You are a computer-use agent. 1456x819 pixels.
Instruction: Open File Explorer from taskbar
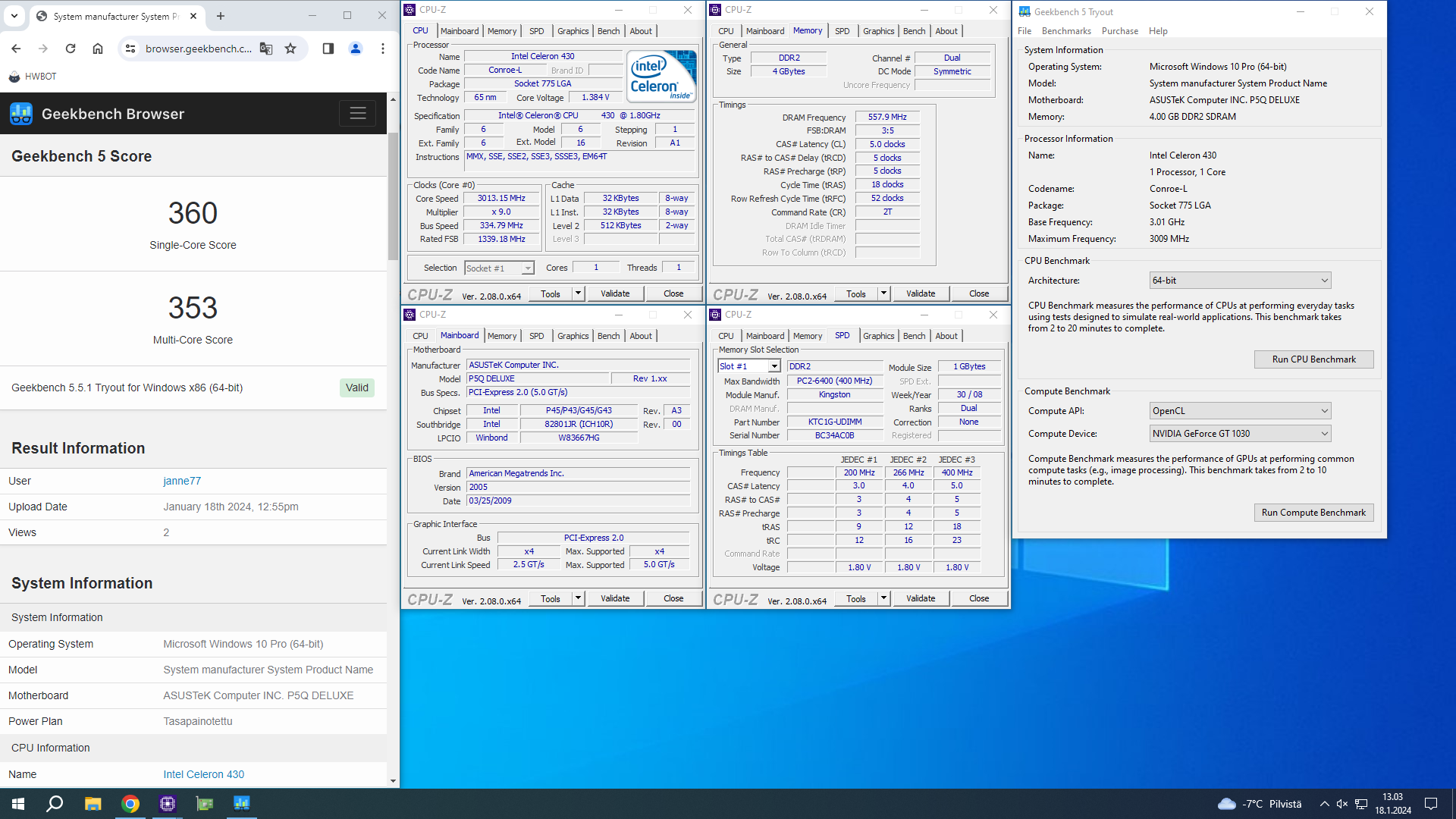pos(93,804)
